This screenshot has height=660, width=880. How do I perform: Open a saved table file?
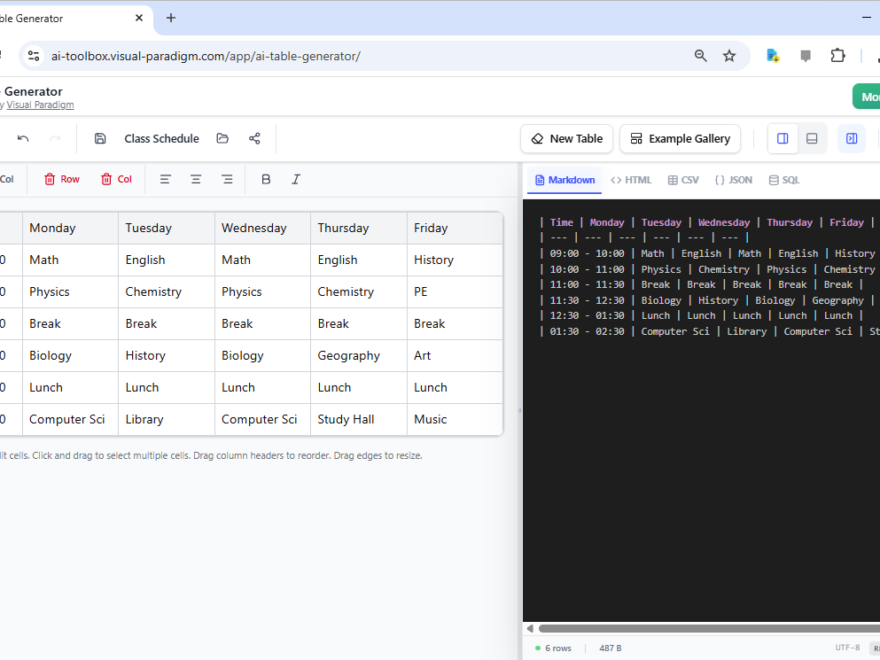tap(222, 138)
